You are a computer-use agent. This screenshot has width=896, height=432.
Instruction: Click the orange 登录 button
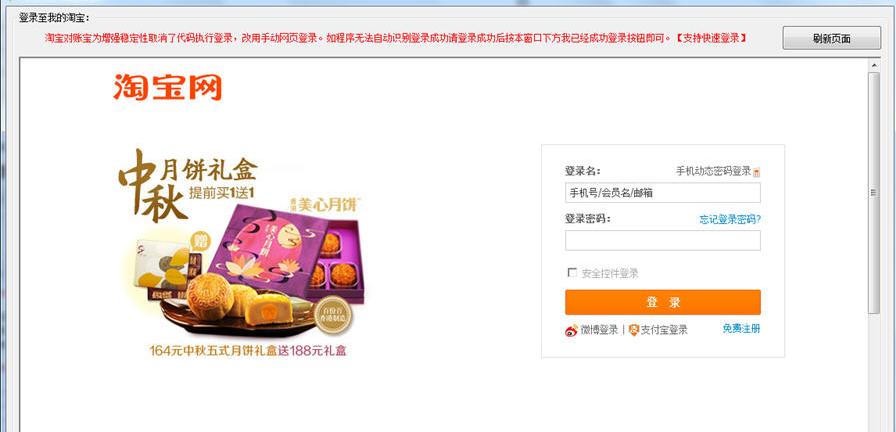pyautogui.click(x=663, y=302)
